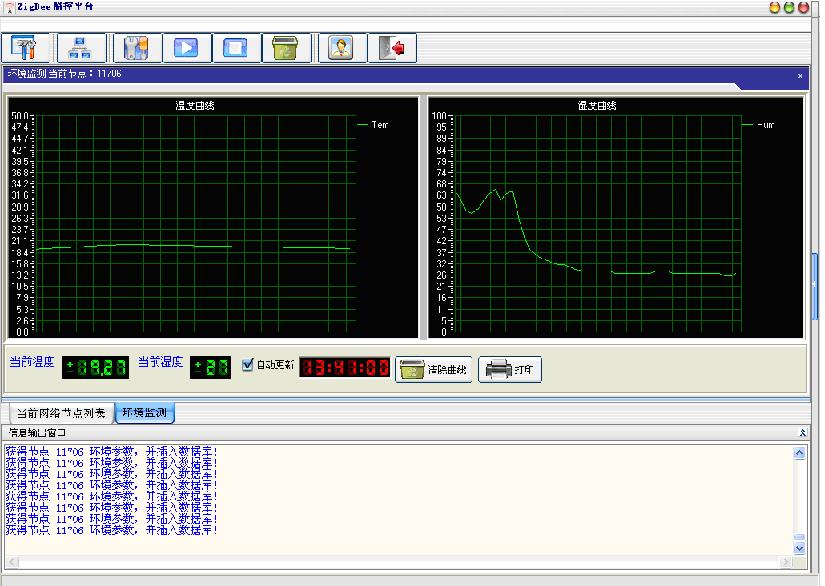Viewport: 825px width, 586px height.
Task: Click the output log scroll down arrow
Action: coord(799,548)
